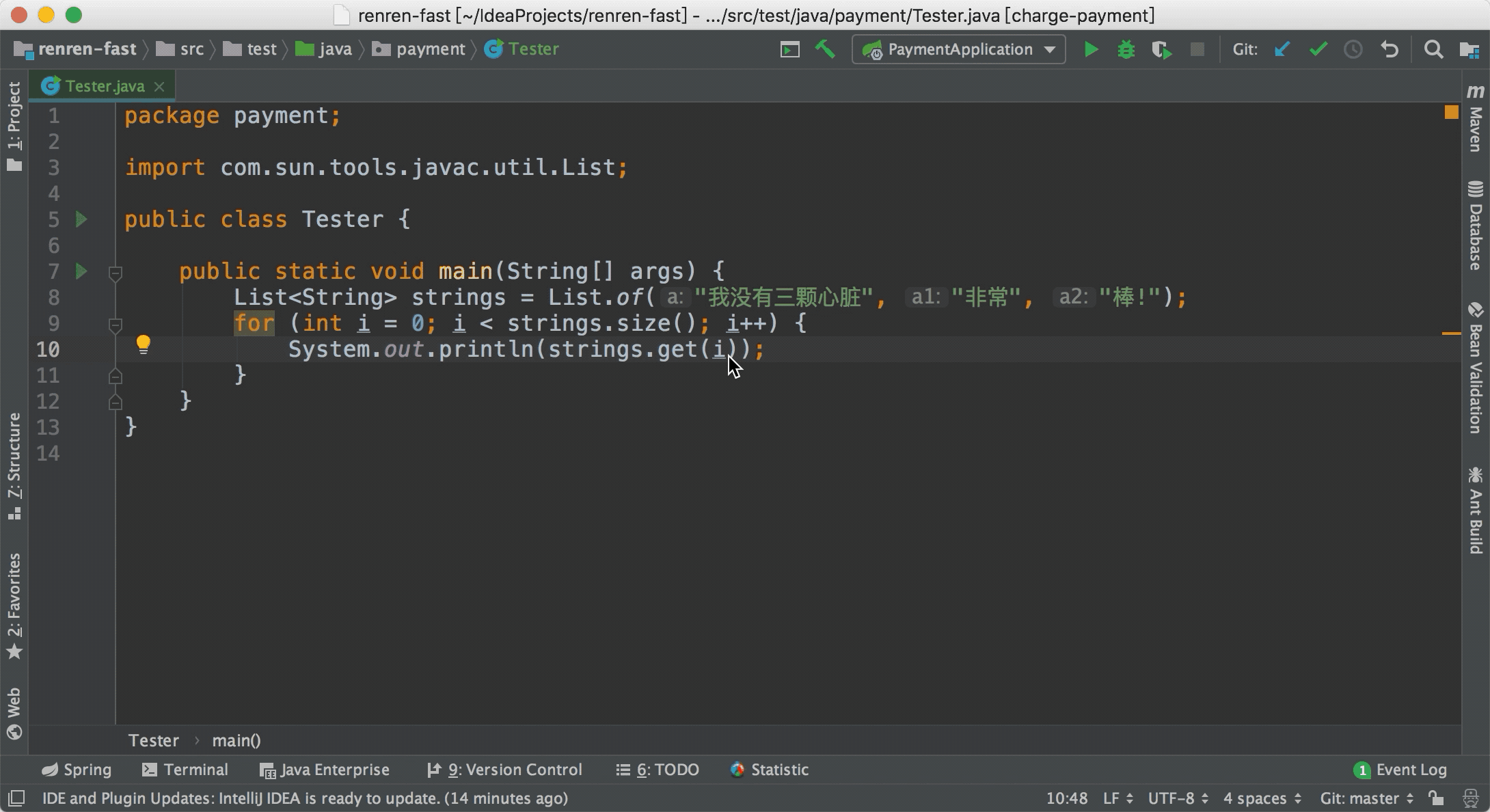Toggle the tool windows button in status bar
The height and width of the screenshot is (812, 1490).
16,798
